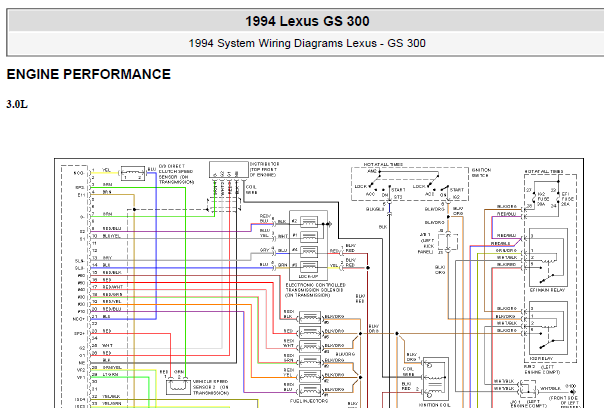Click the distributor connector box
Viewport: 604px width, 408px height.
point(229,170)
